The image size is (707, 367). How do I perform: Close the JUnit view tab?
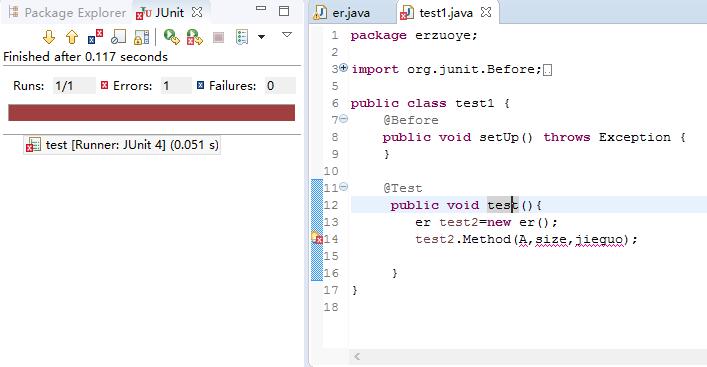[197, 12]
